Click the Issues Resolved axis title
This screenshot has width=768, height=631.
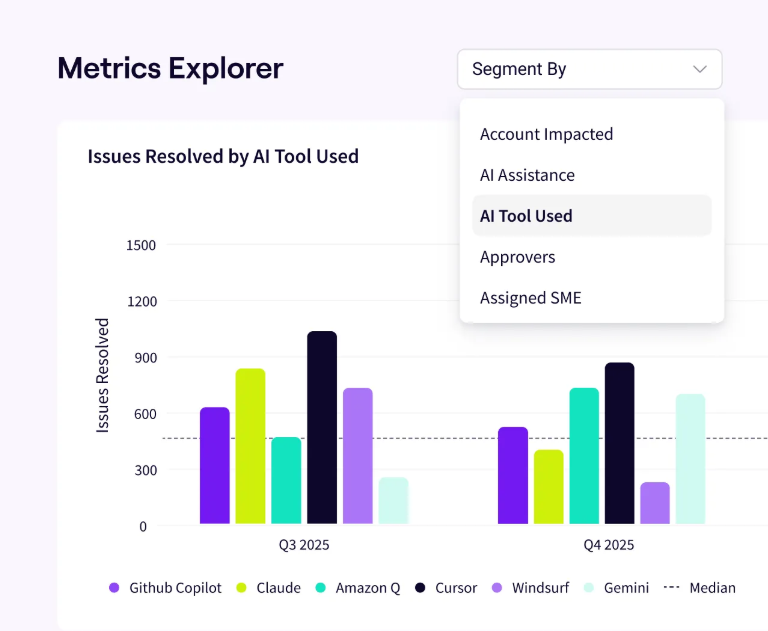[102, 375]
